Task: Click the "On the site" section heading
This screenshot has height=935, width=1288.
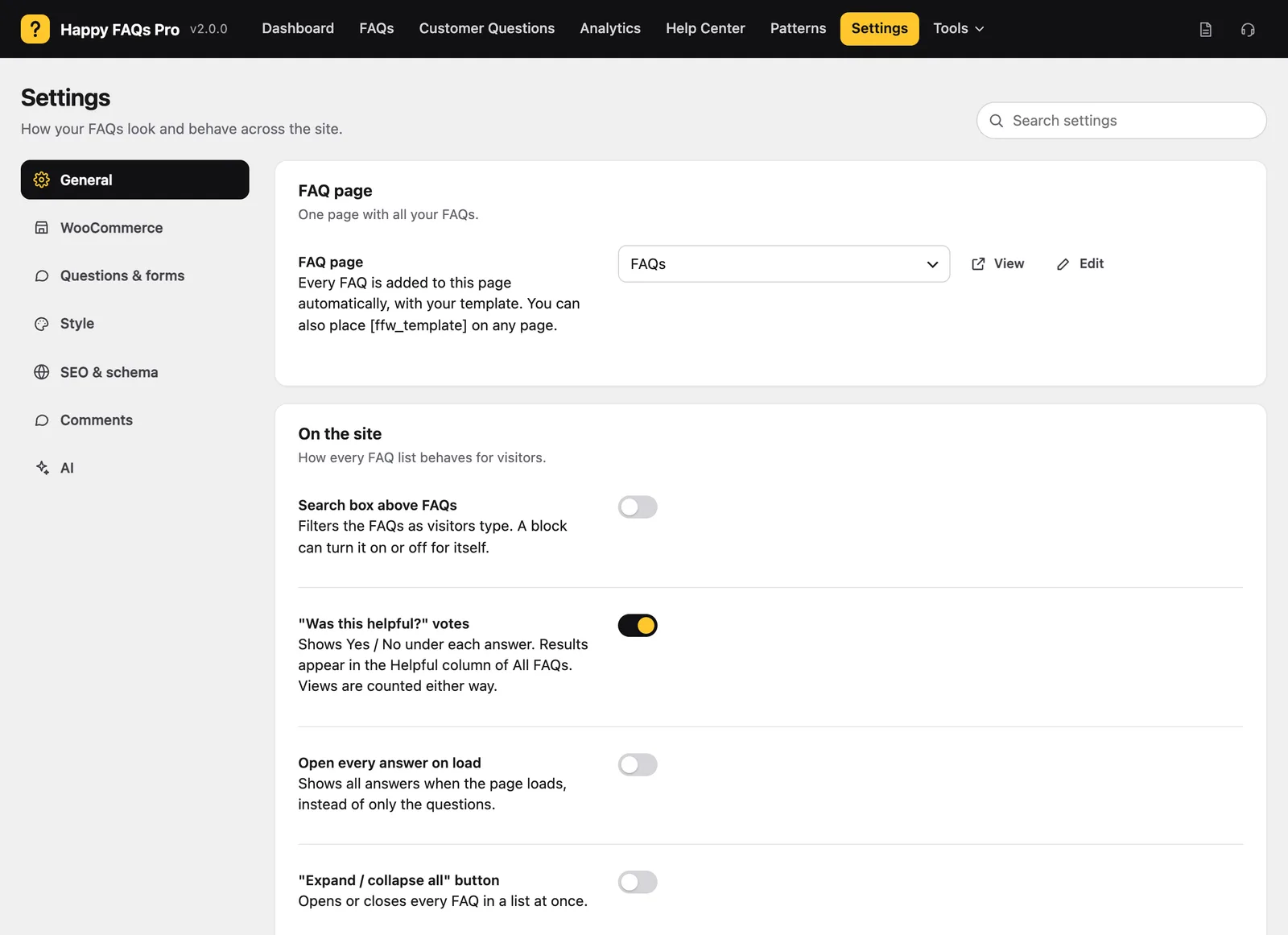Action: point(340,434)
